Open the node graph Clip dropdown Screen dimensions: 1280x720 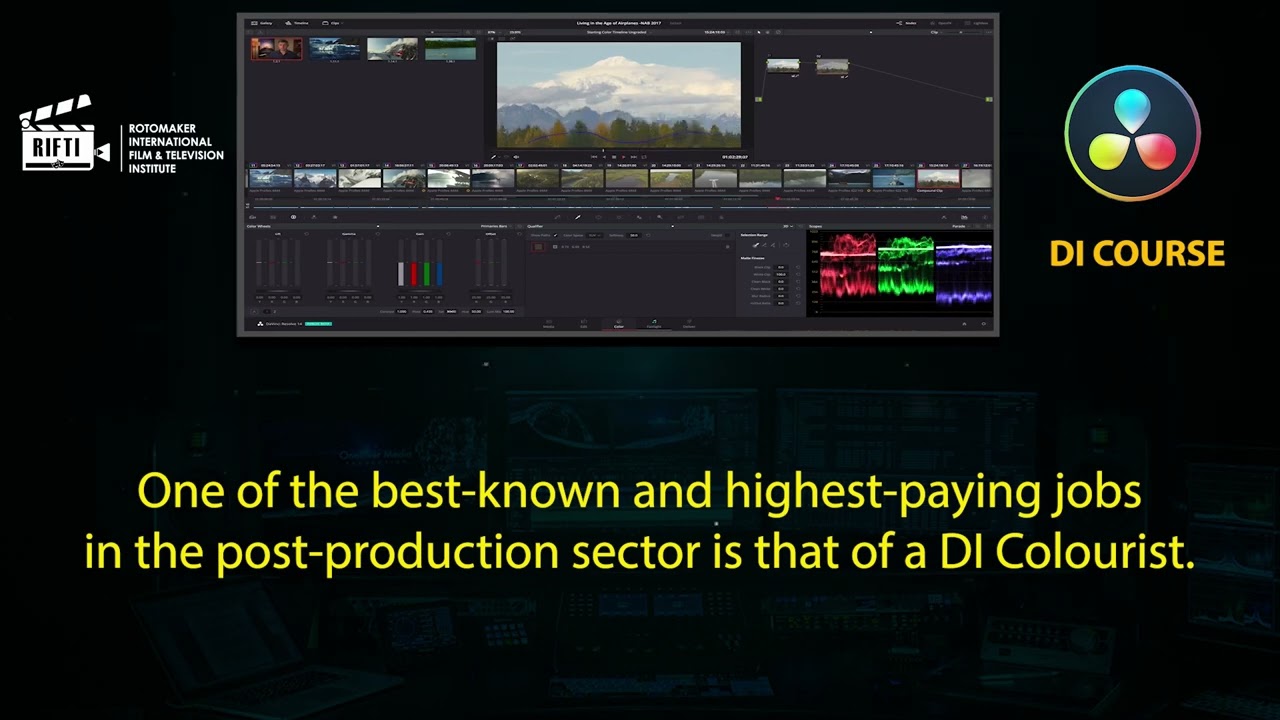click(x=939, y=32)
